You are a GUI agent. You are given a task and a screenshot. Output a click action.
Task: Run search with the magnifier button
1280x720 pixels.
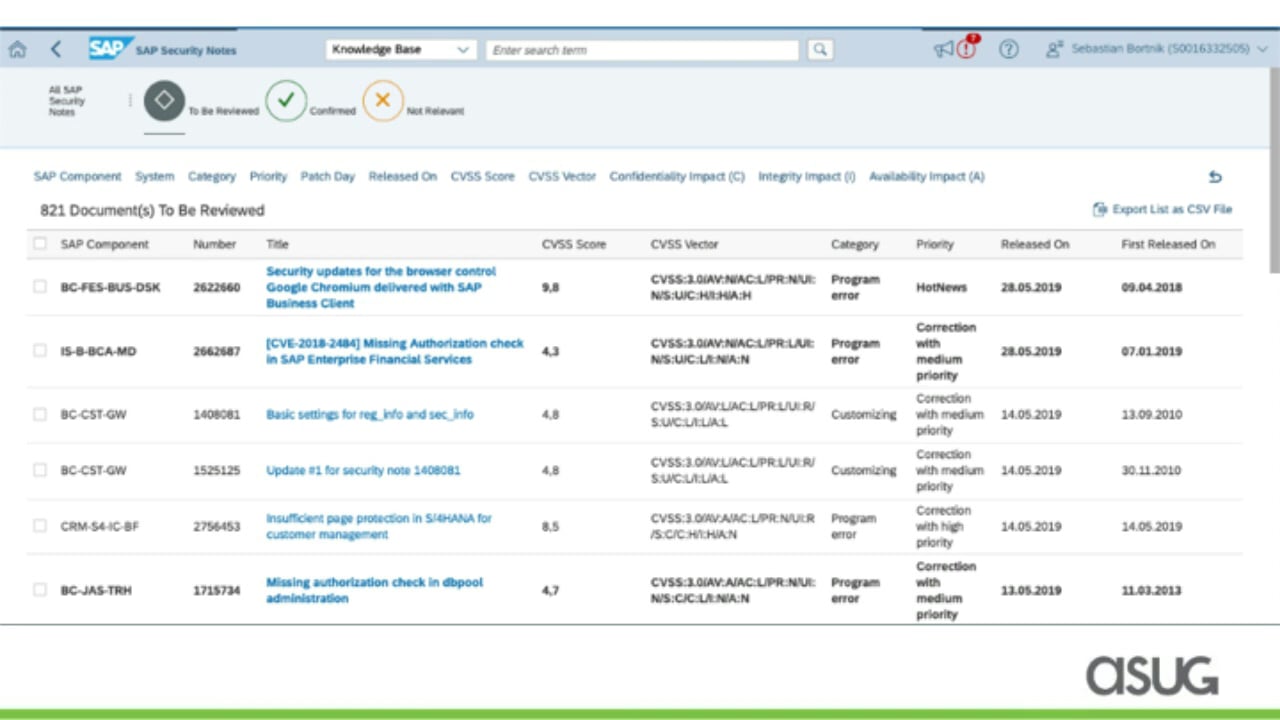pos(820,49)
